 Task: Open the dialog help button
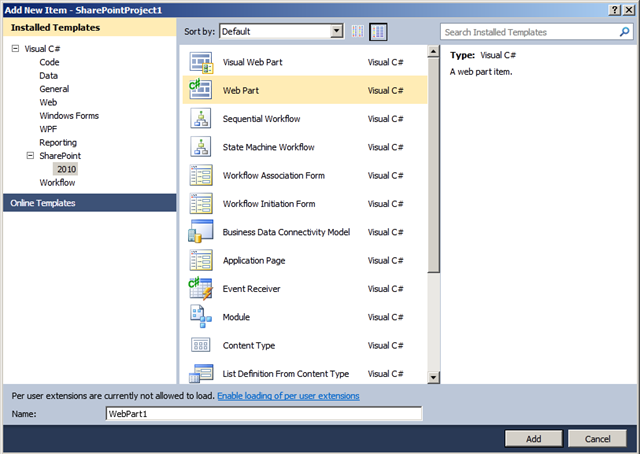[x=615, y=10]
